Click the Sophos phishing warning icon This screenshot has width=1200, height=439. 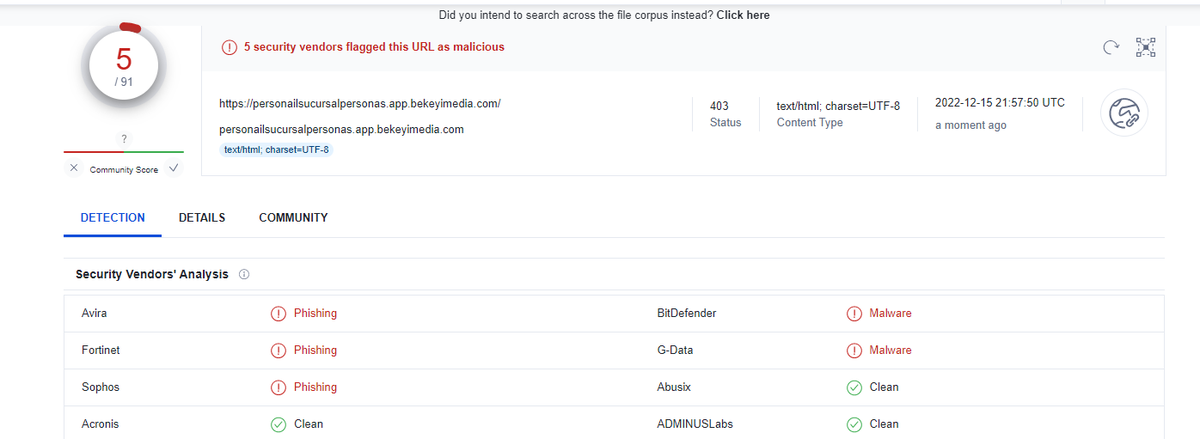(x=278, y=387)
